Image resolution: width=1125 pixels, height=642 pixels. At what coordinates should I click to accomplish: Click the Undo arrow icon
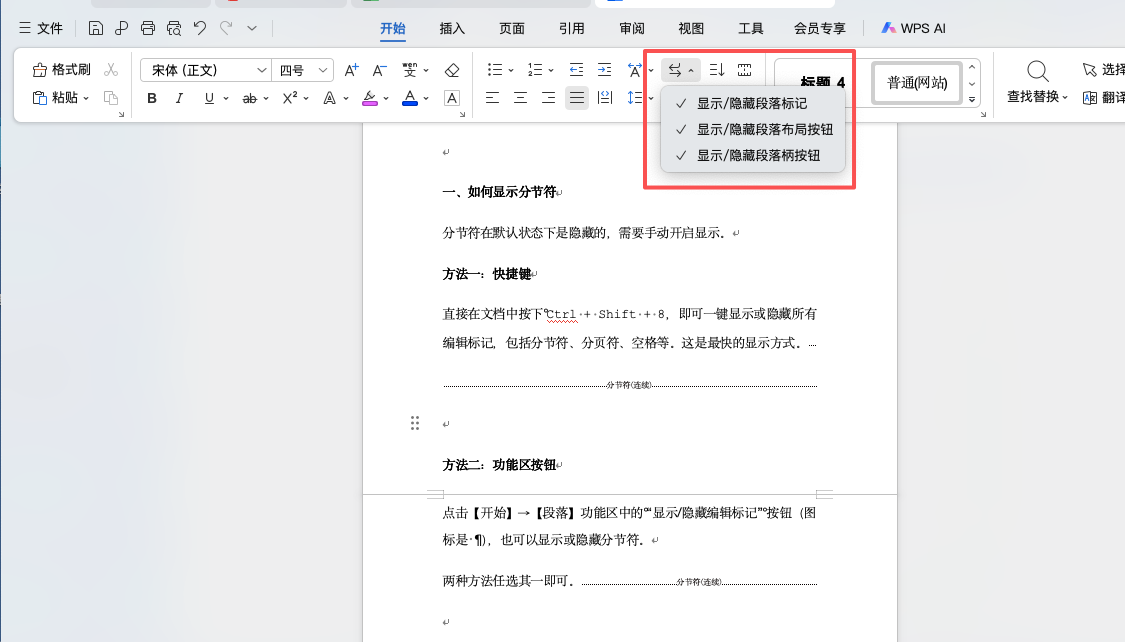(x=199, y=28)
